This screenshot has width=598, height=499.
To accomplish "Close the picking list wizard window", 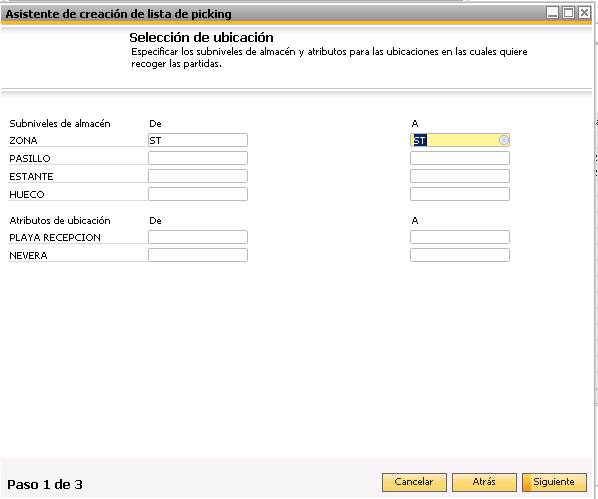I will (x=584, y=13).
